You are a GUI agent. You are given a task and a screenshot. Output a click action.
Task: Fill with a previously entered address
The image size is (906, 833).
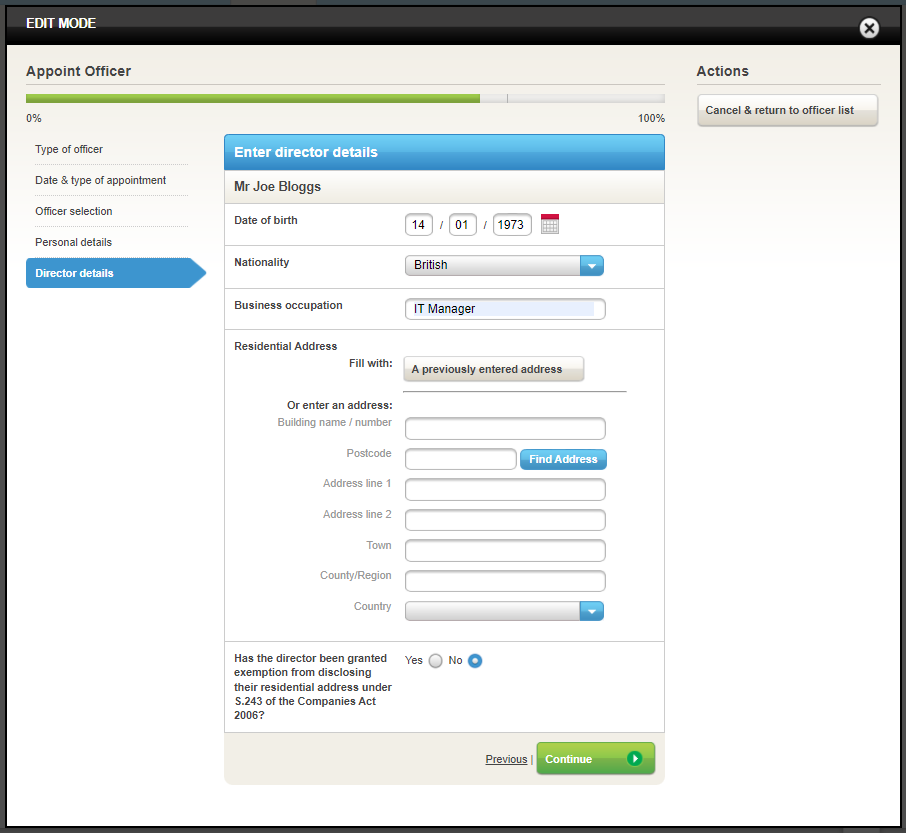tap(493, 369)
